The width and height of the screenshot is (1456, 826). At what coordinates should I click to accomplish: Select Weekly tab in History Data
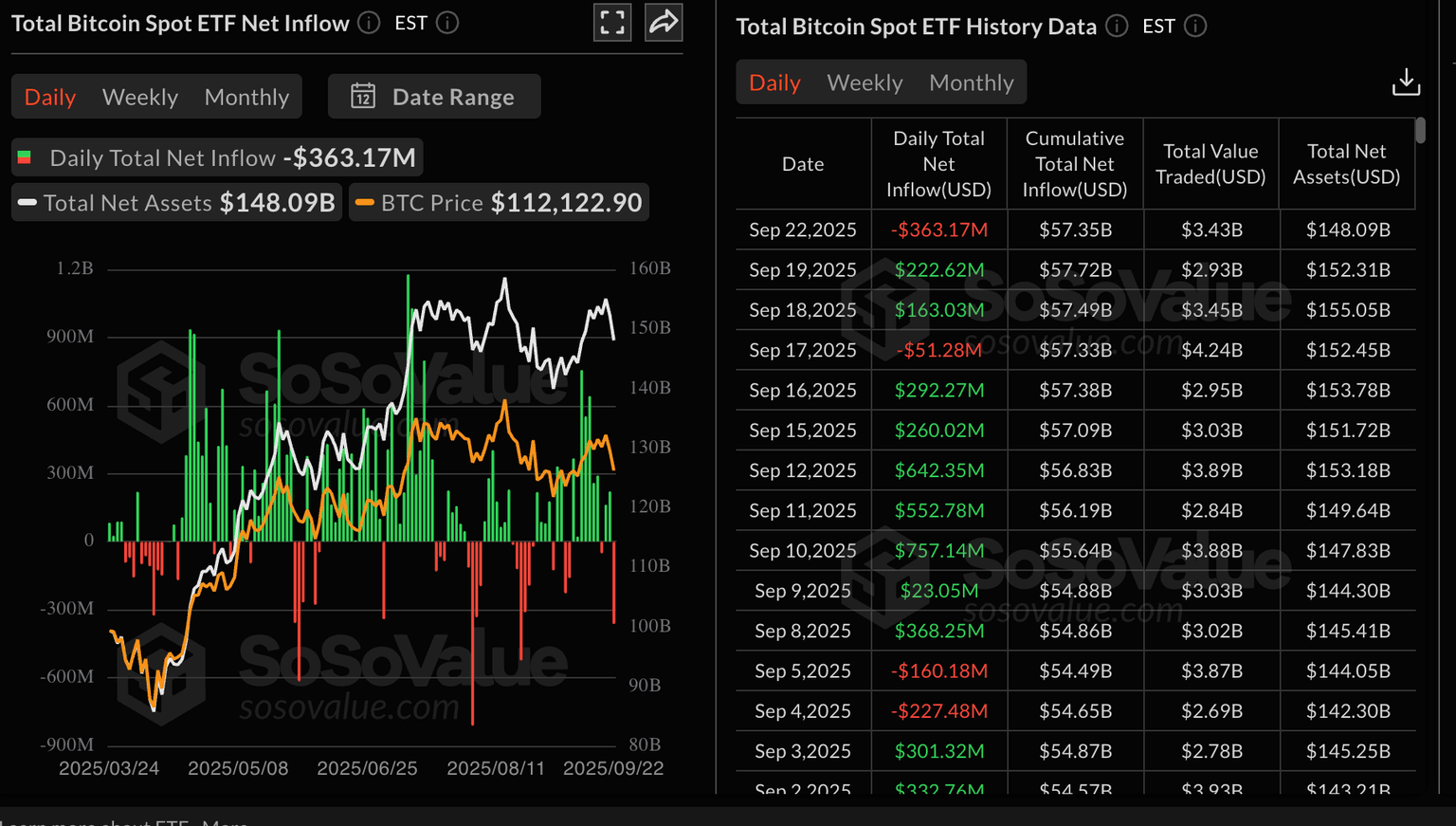point(864,83)
